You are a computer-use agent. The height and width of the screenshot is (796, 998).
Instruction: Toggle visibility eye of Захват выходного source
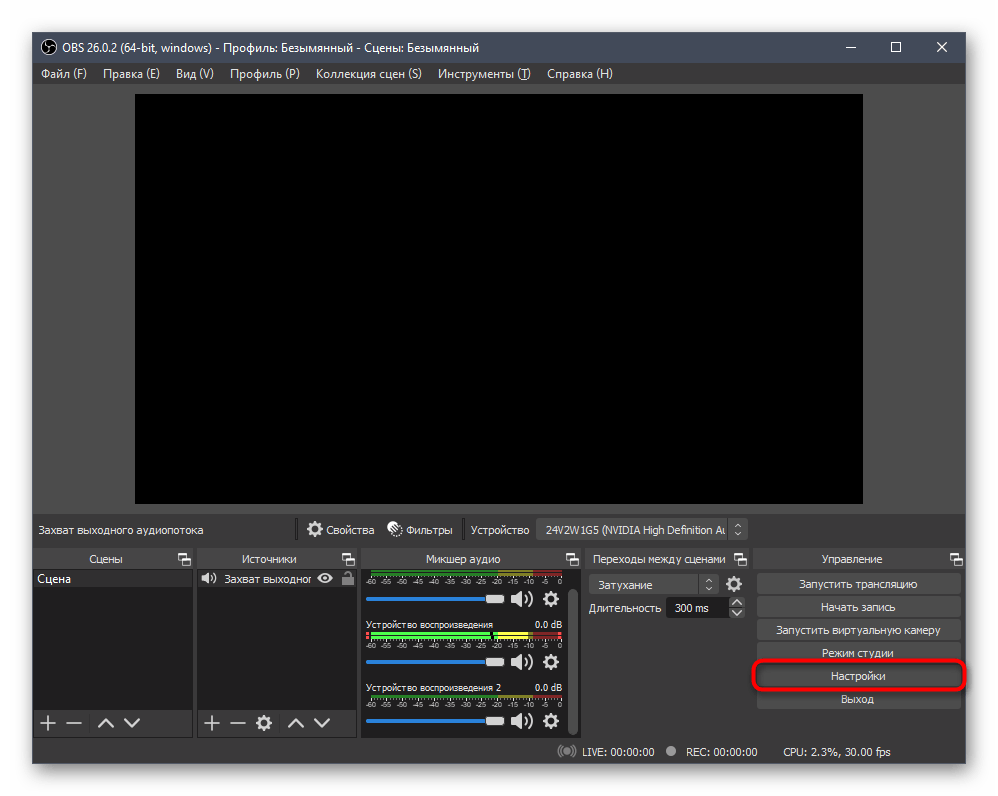(x=325, y=579)
